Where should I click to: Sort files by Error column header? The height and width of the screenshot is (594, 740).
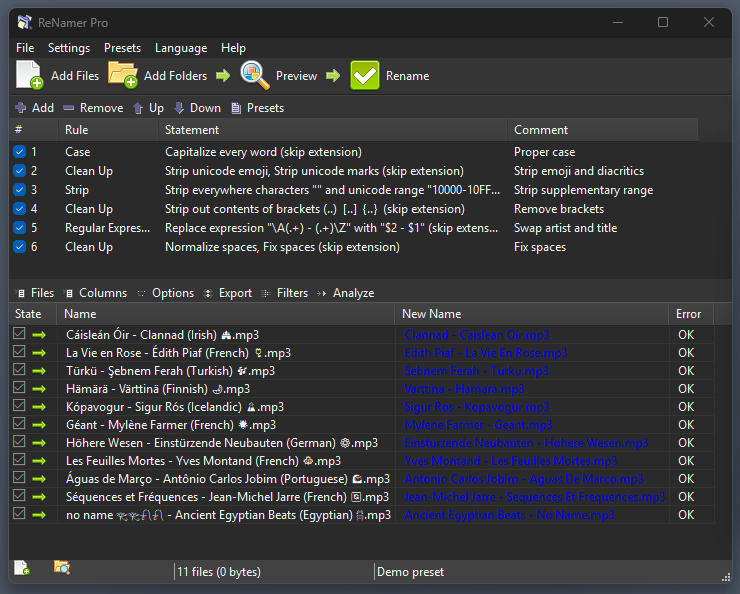[x=691, y=314]
